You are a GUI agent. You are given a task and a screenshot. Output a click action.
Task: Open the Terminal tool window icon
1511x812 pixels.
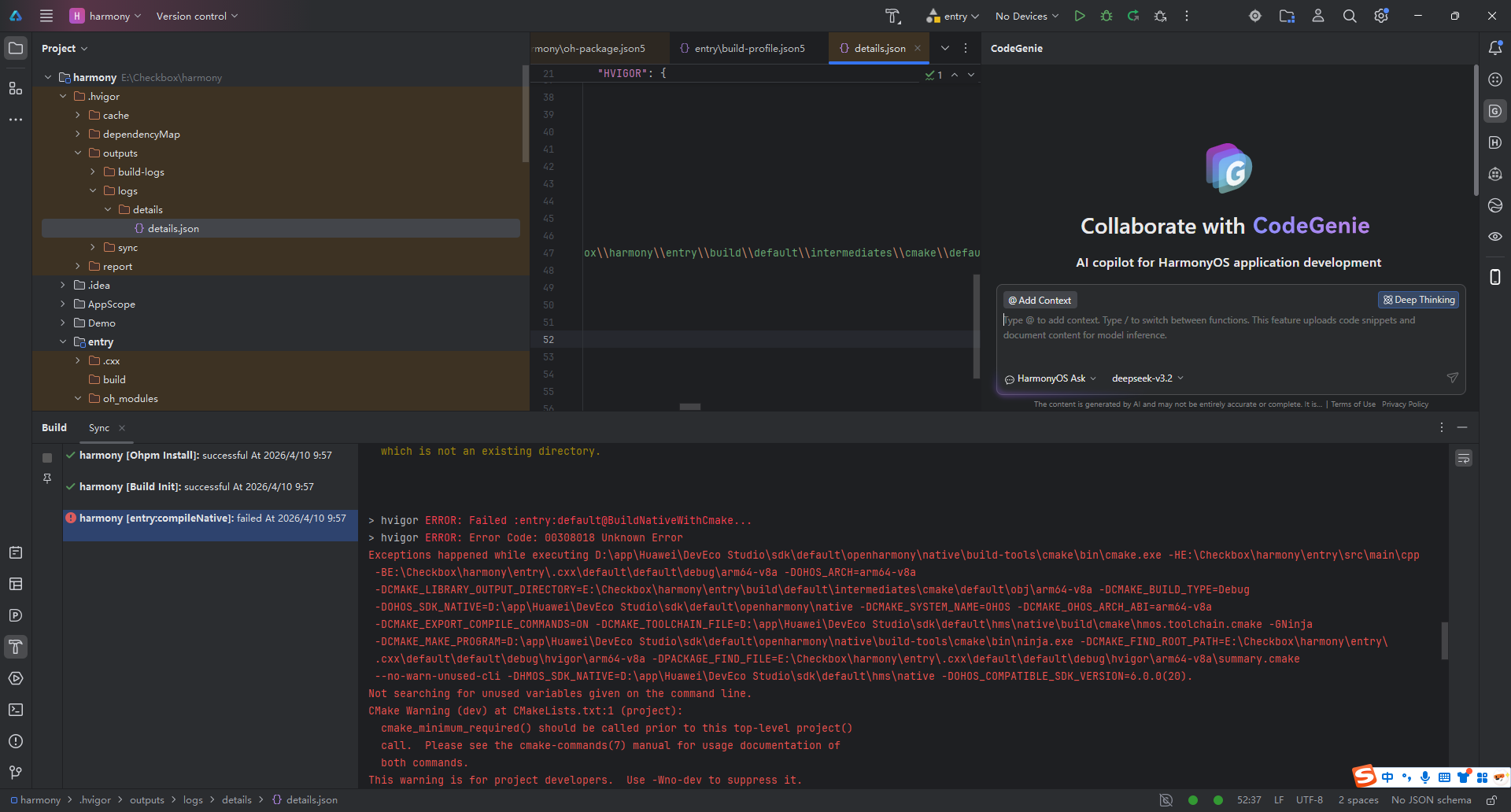(x=16, y=710)
